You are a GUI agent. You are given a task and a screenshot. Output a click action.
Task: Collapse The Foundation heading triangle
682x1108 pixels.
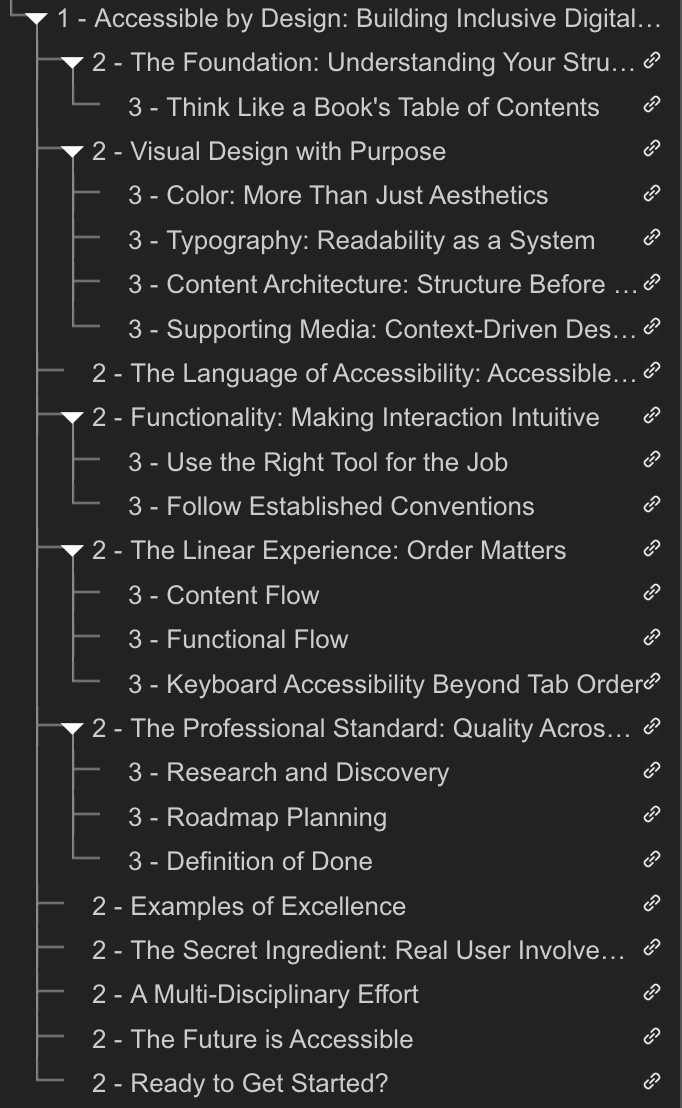click(x=72, y=64)
